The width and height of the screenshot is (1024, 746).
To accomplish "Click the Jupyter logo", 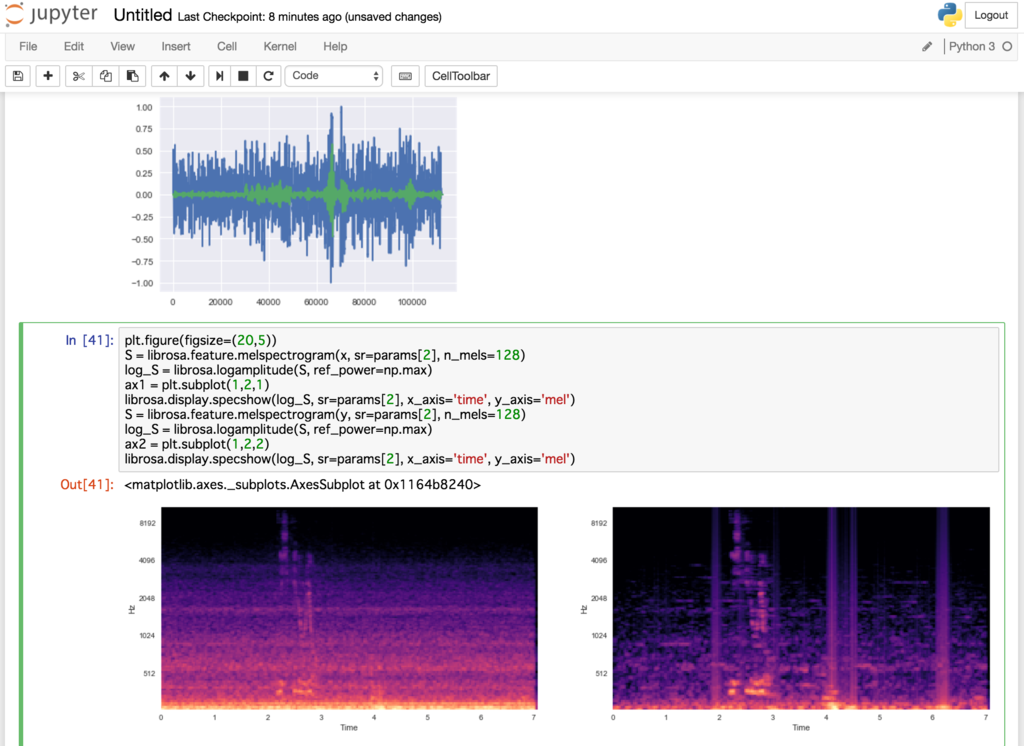I will pyautogui.click(x=52, y=14).
